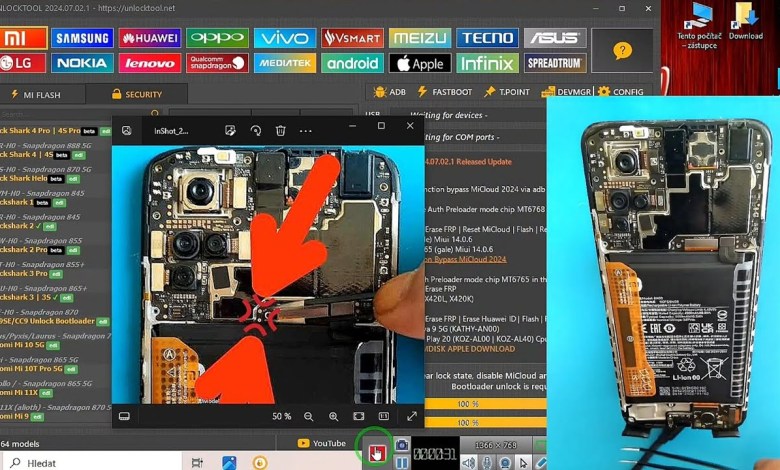Click the YouTube link at the bottom
The height and width of the screenshot is (470, 780).
tap(321, 443)
